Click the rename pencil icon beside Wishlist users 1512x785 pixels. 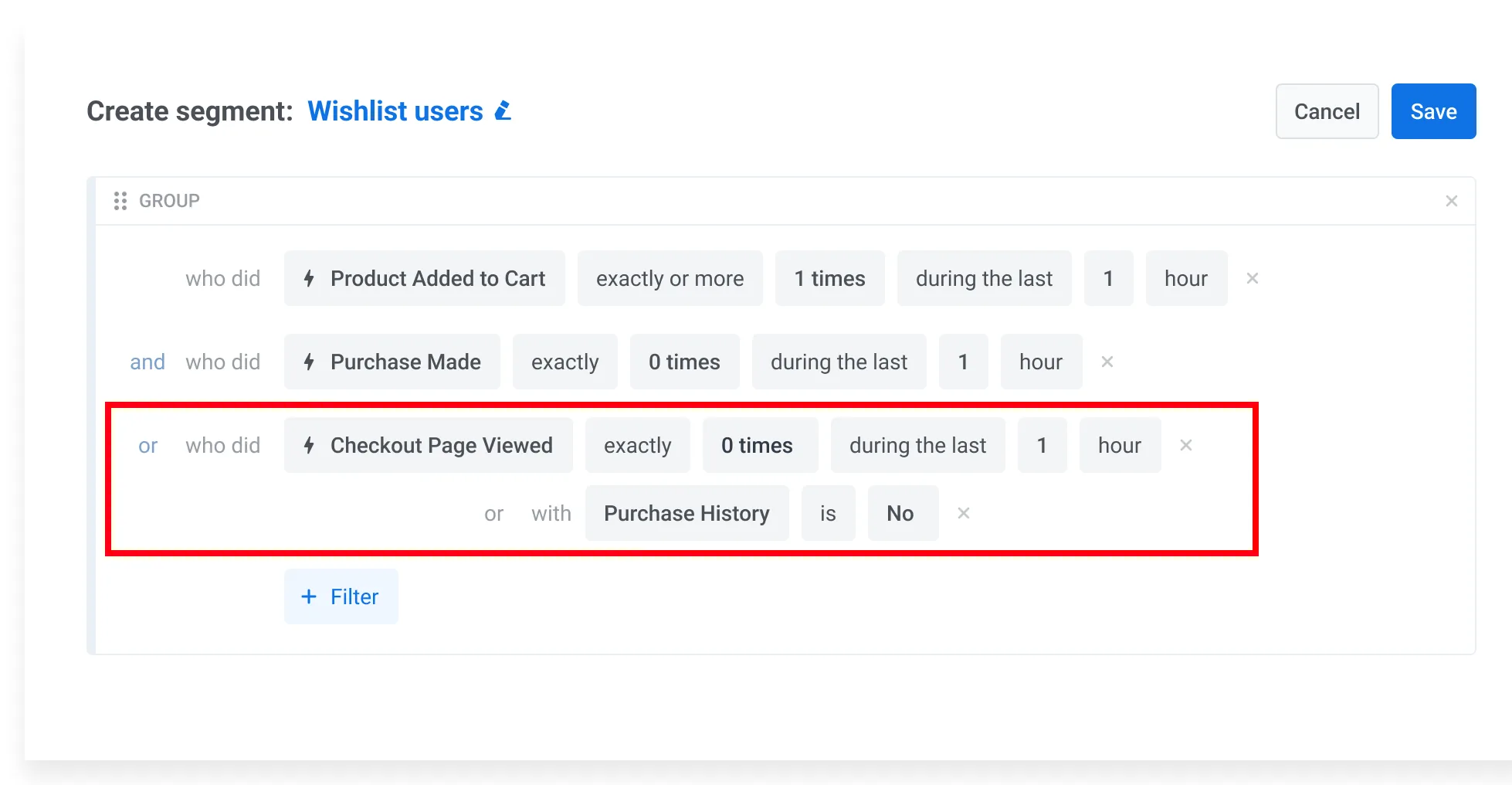[x=503, y=110]
